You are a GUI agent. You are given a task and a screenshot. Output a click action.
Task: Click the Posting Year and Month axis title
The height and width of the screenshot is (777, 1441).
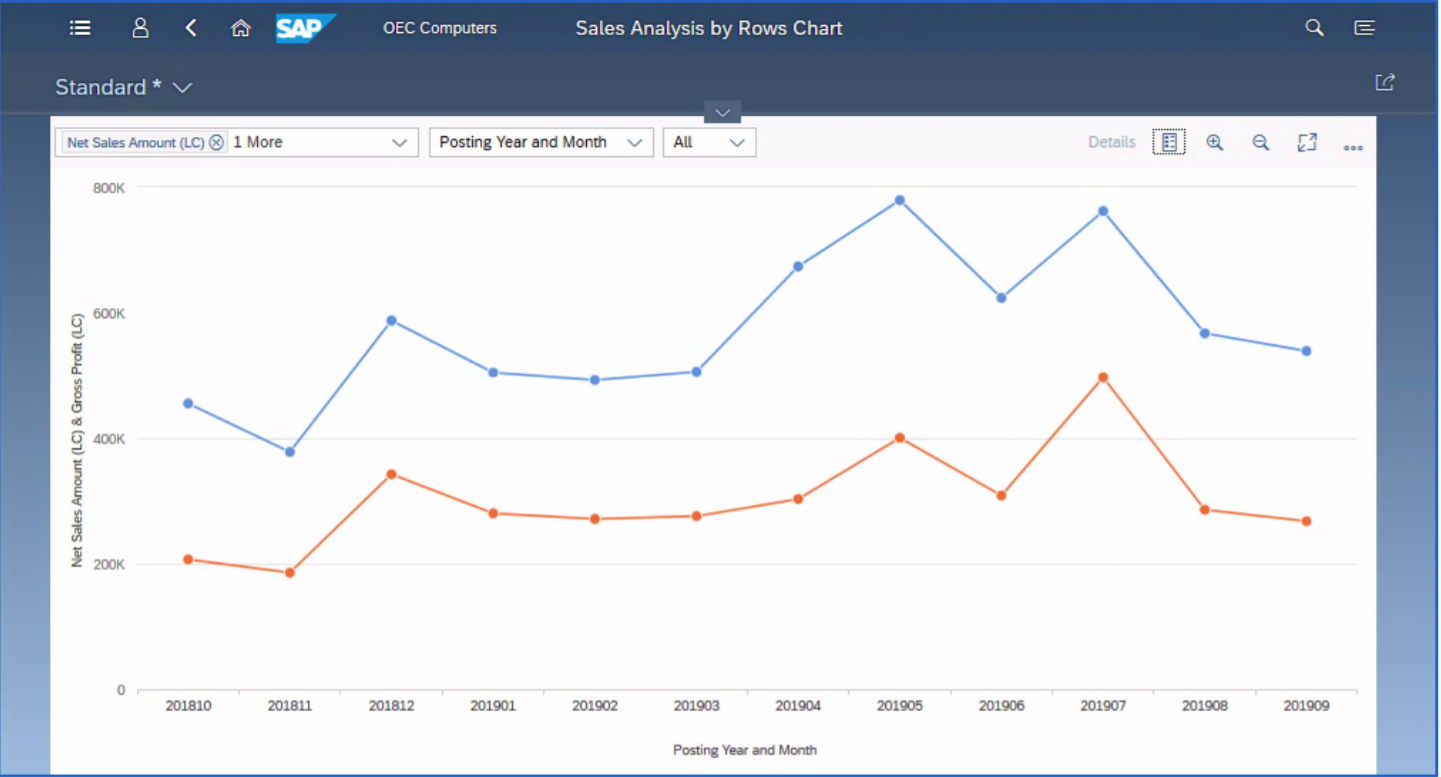click(745, 750)
